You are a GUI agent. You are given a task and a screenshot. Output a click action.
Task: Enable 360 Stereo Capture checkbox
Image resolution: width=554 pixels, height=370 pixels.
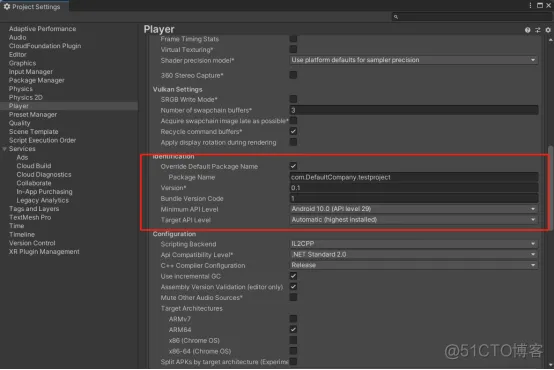coord(293,75)
